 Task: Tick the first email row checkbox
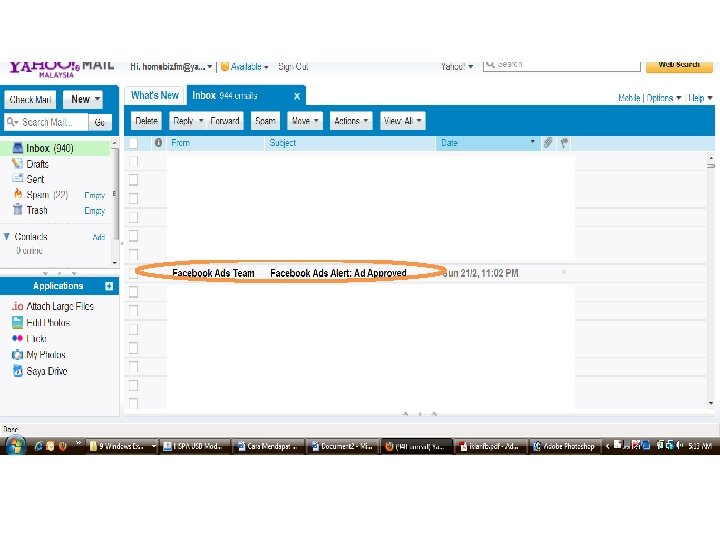(x=133, y=161)
